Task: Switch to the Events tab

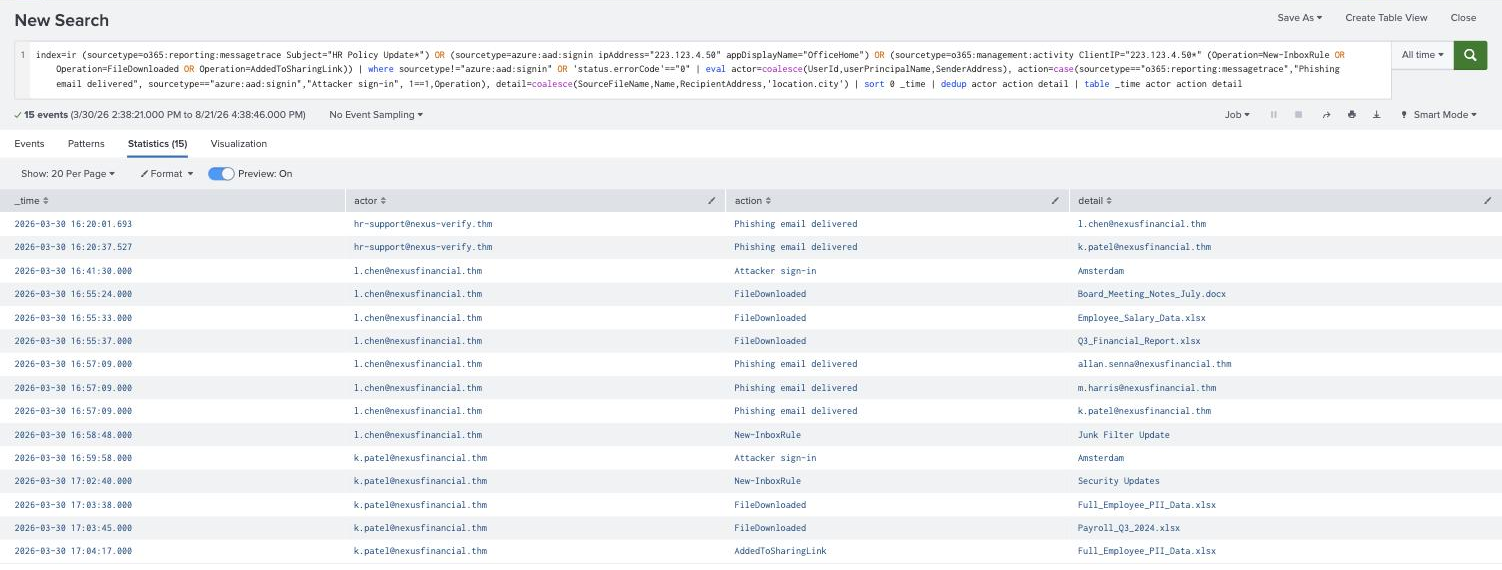Action: (29, 144)
